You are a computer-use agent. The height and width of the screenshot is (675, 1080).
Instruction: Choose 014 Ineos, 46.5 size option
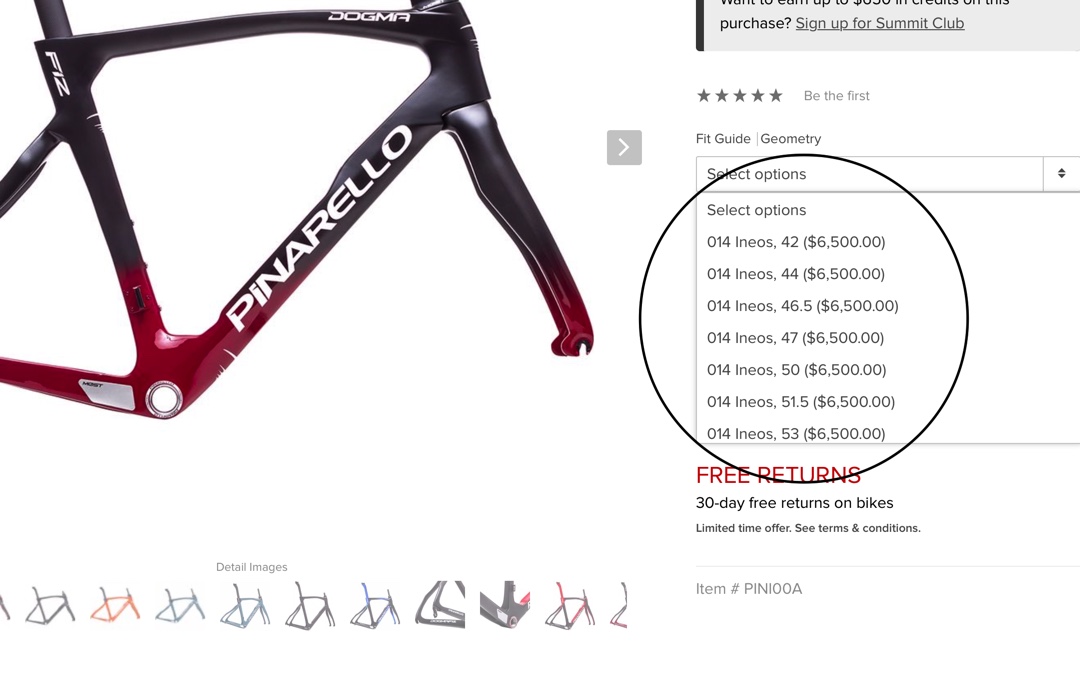[802, 306]
